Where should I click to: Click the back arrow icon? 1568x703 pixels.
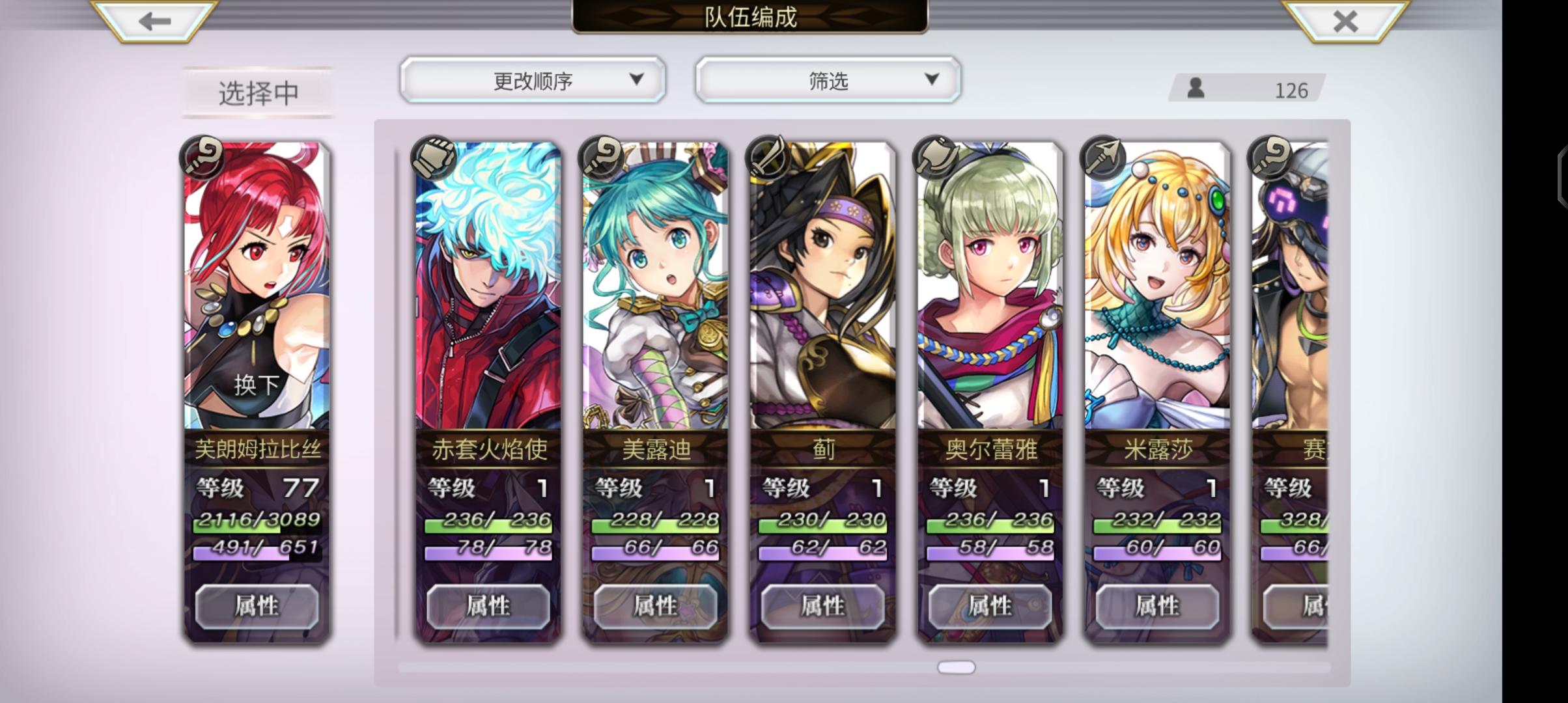(154, 21)
